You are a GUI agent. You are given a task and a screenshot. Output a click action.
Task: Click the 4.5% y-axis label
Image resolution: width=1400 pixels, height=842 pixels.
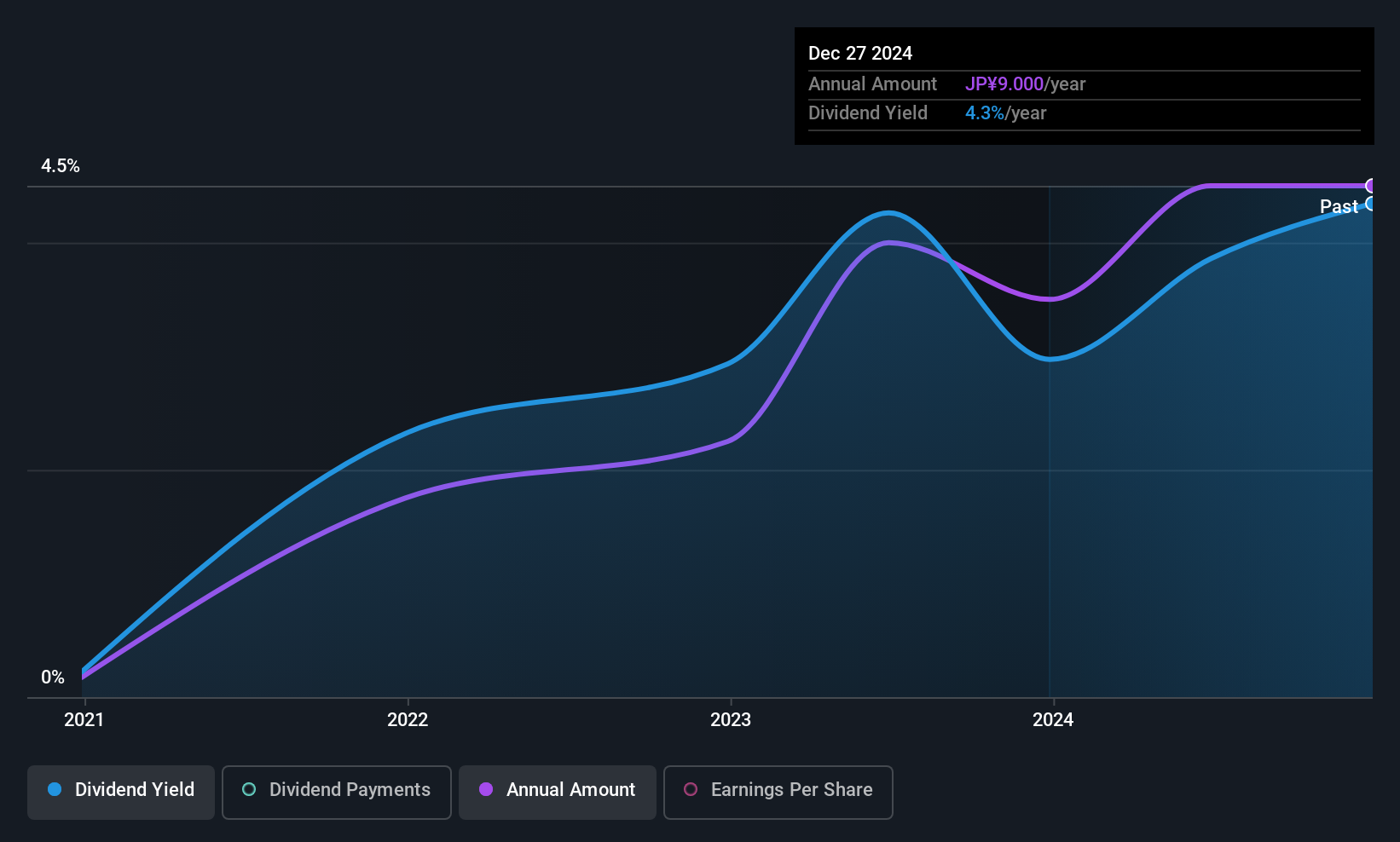61,166
